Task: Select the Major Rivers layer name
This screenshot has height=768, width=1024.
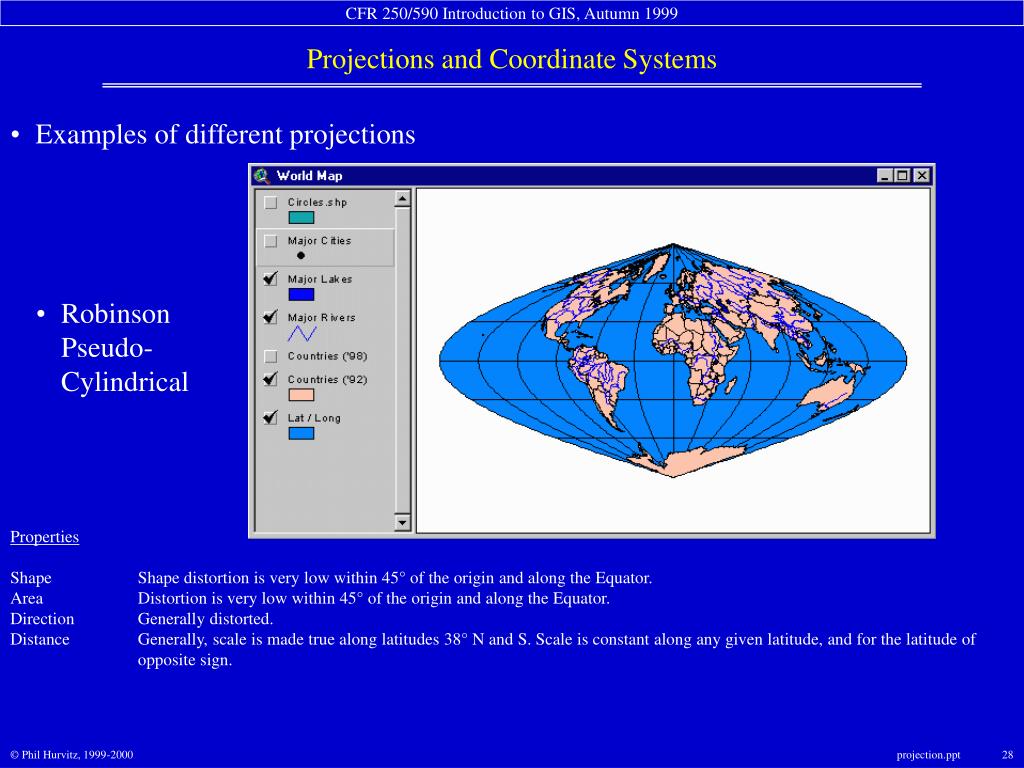Action: click(322, 318)
